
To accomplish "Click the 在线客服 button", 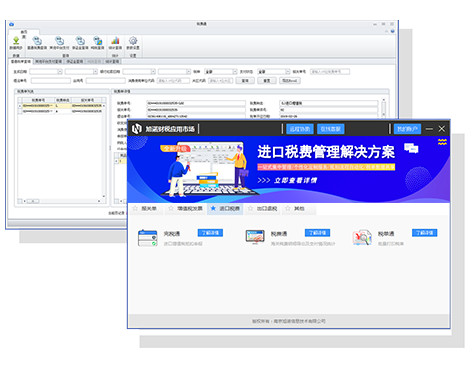I will coord(331,129).
